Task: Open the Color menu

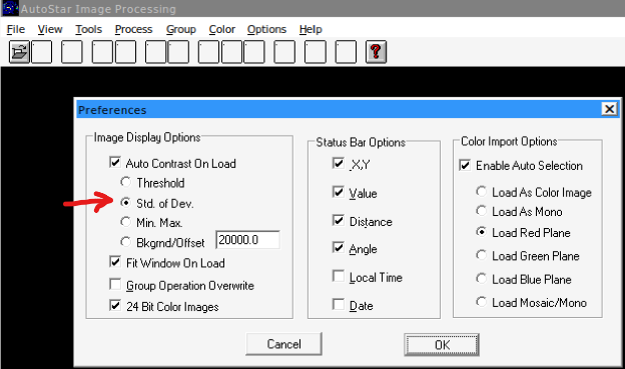Action: point(222,29)
